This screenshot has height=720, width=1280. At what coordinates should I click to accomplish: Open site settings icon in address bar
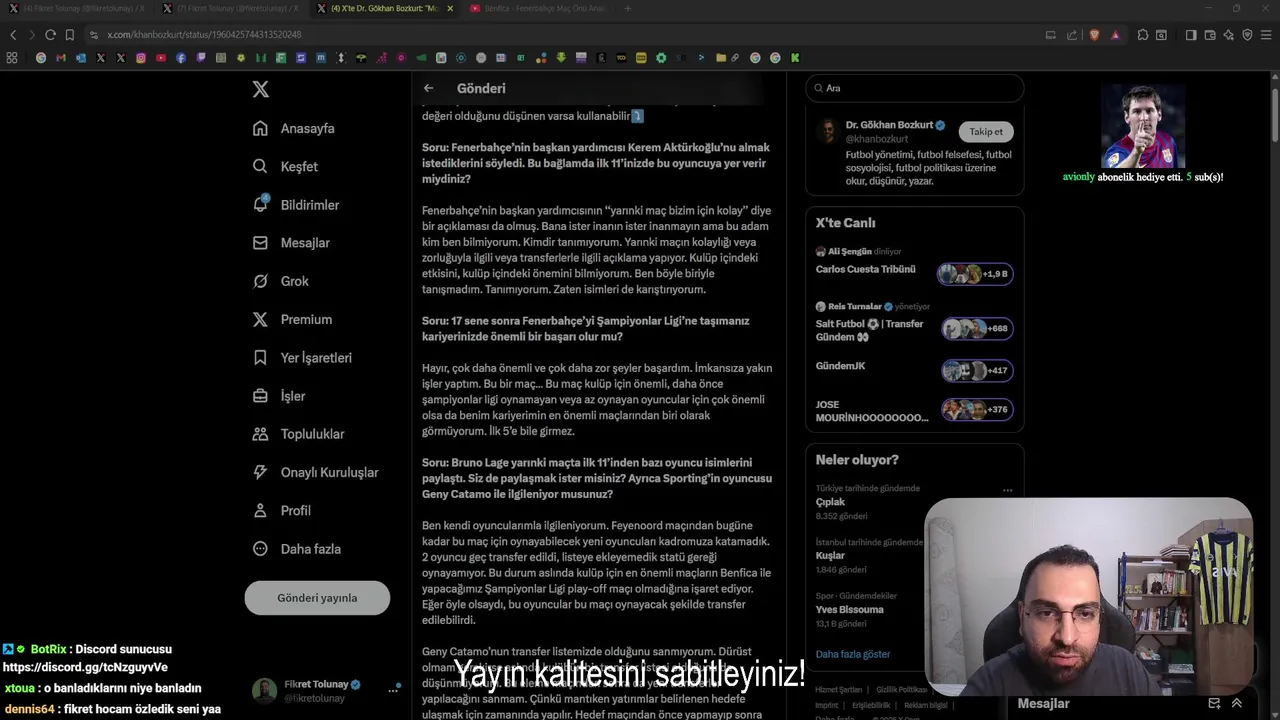[x=93, y=35]
